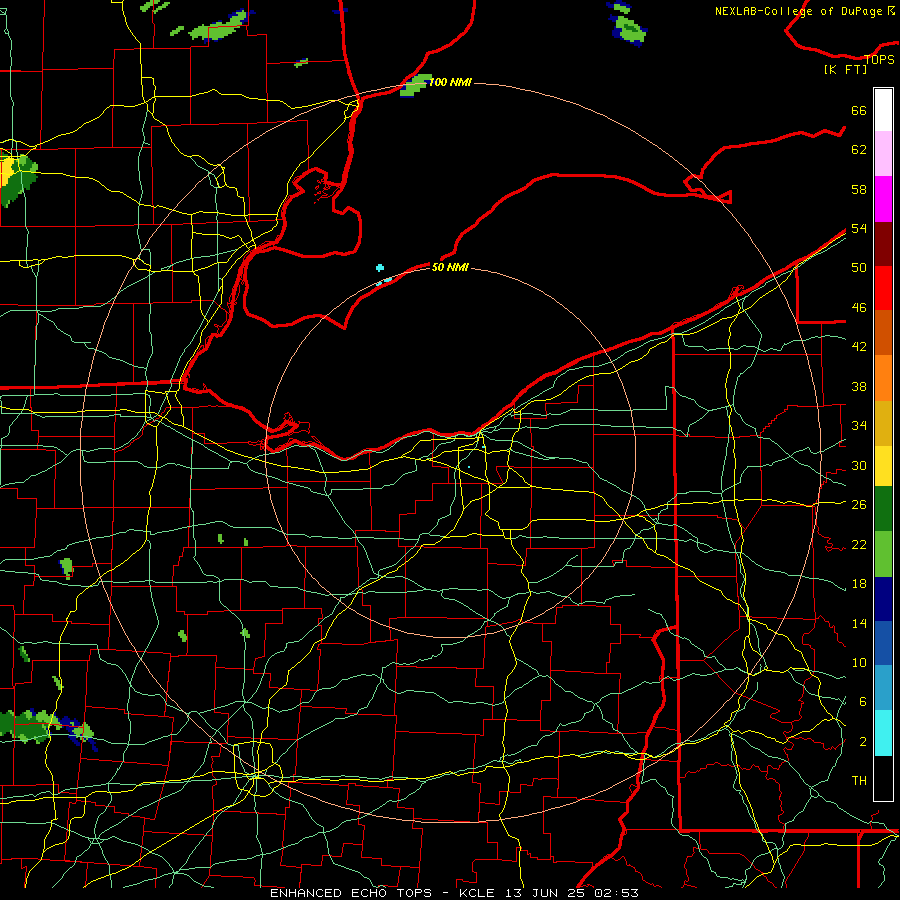
Task: Click the legend value "42"
Action: point(859,347)
